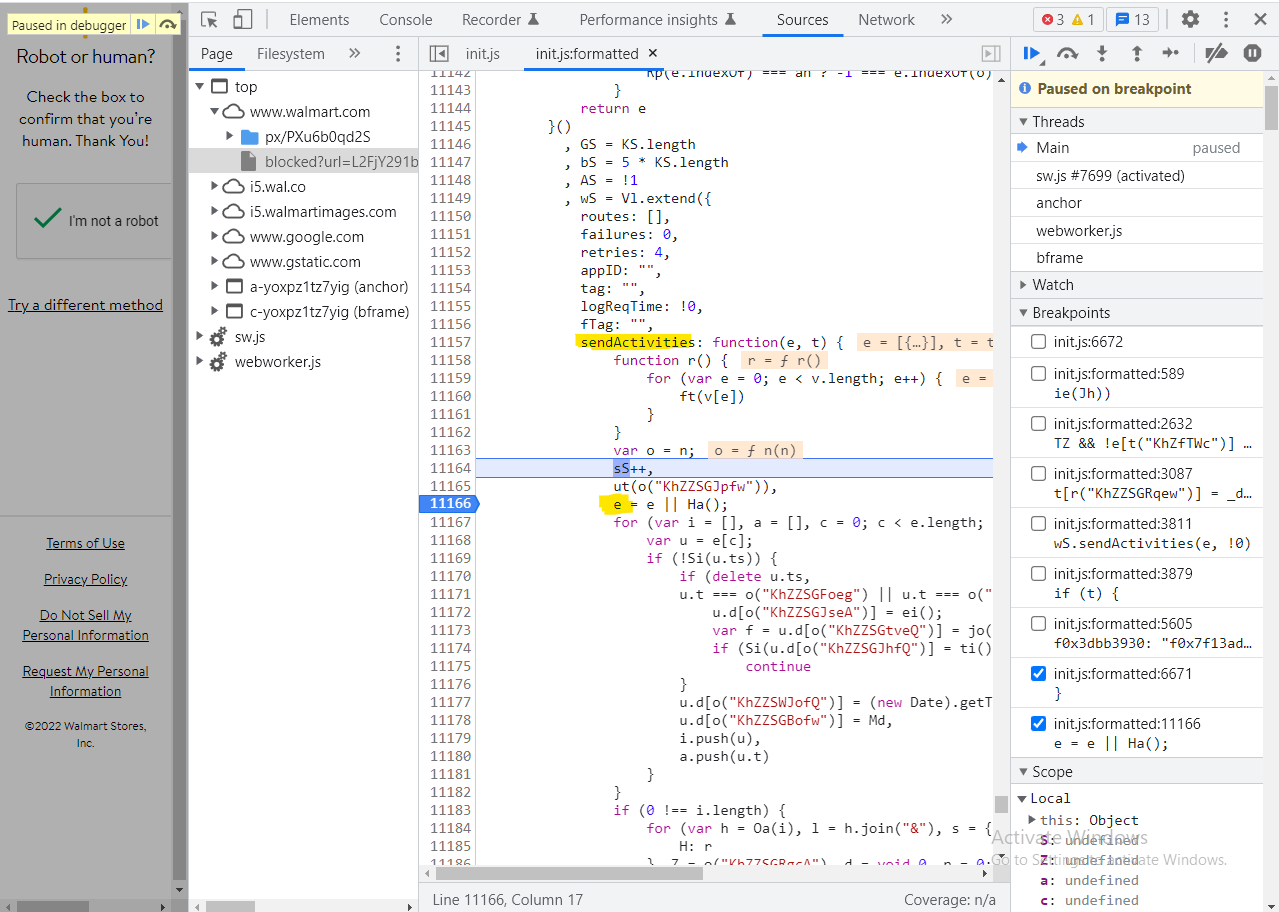Image resolution: width=1279 pixels, height=912 pixels.
Task: Open the Console tab
Action: point(405,20)
